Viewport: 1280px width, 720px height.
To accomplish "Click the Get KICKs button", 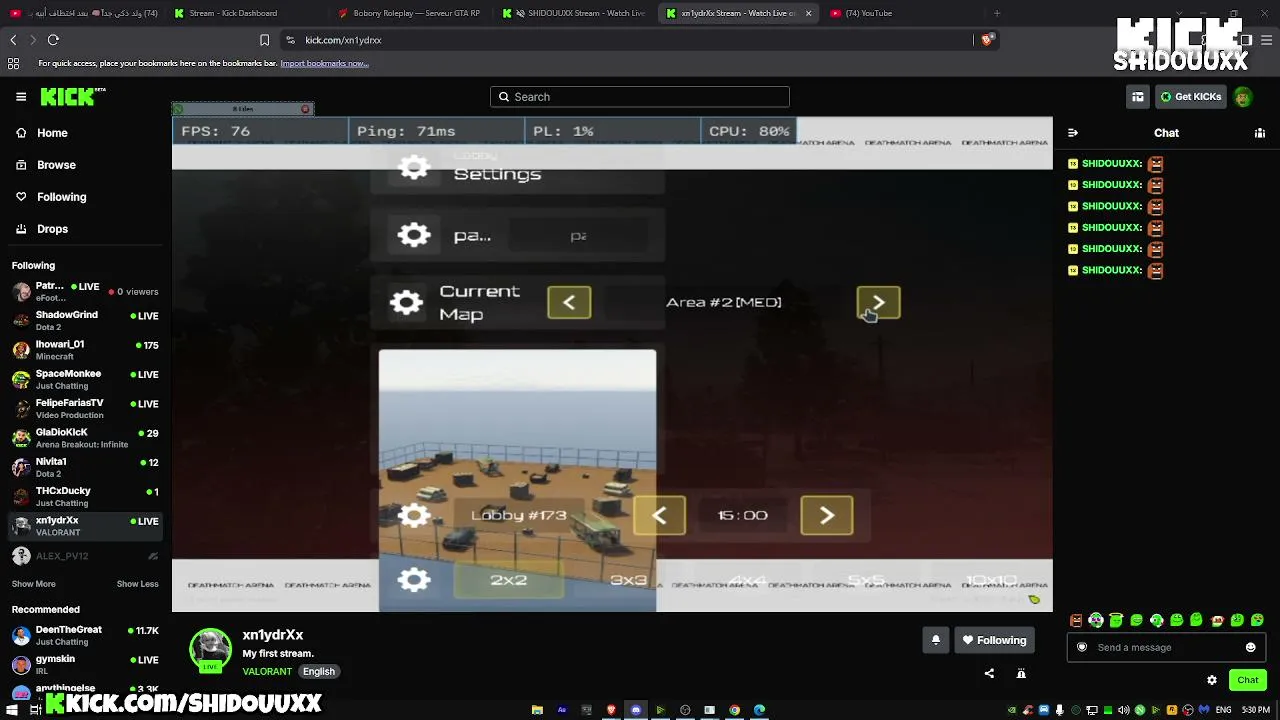I will 1190,97.
